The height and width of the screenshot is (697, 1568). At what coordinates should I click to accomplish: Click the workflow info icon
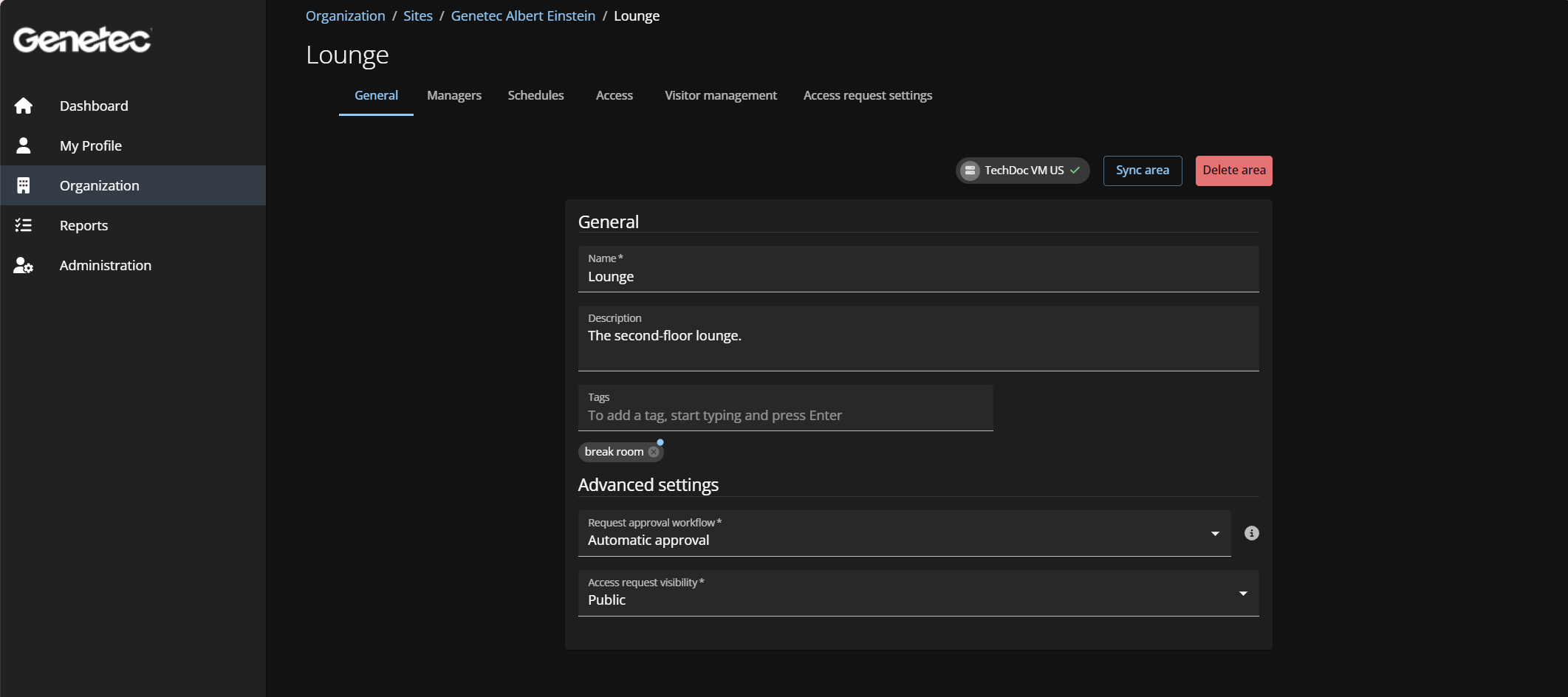[x=1251, y=533]
